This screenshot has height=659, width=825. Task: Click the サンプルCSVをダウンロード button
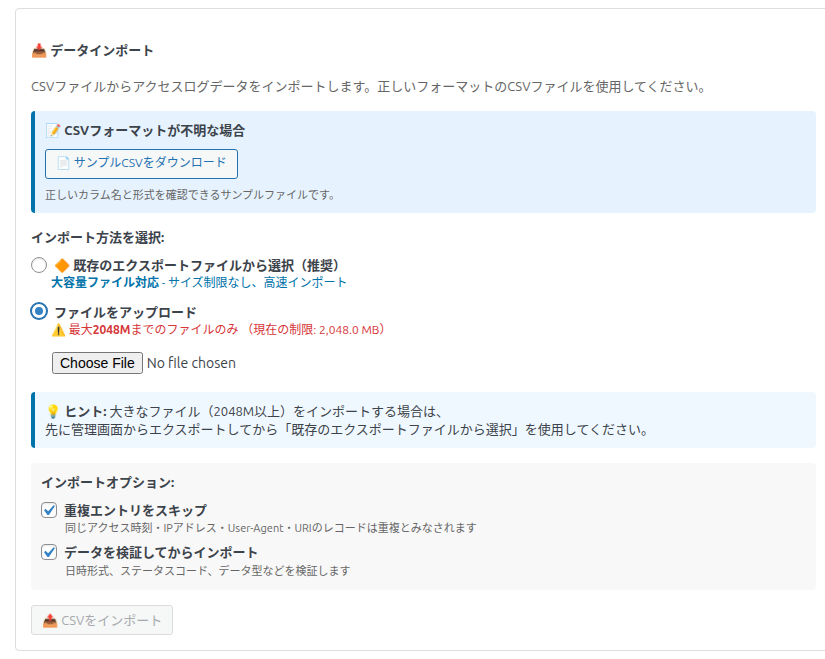click(141, 164)
